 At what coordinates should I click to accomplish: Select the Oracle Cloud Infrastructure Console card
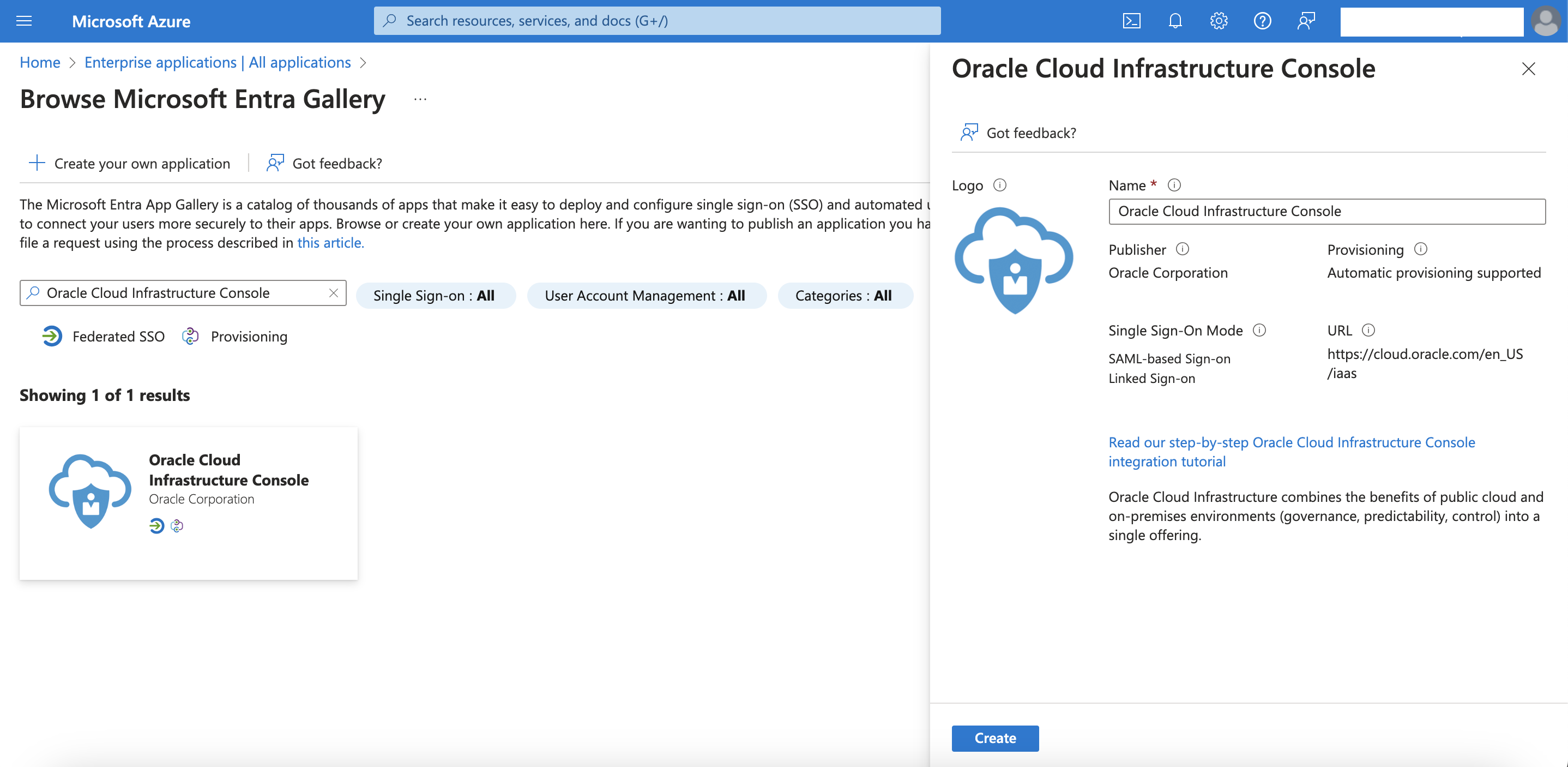point(188,502)
